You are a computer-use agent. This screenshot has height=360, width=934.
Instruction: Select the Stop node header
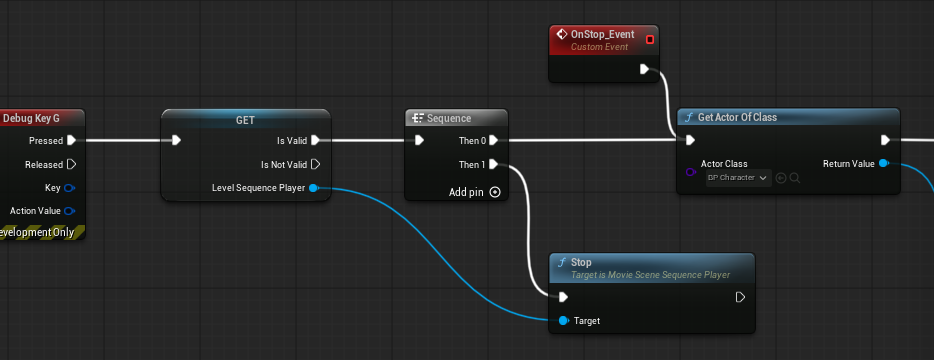652,268
